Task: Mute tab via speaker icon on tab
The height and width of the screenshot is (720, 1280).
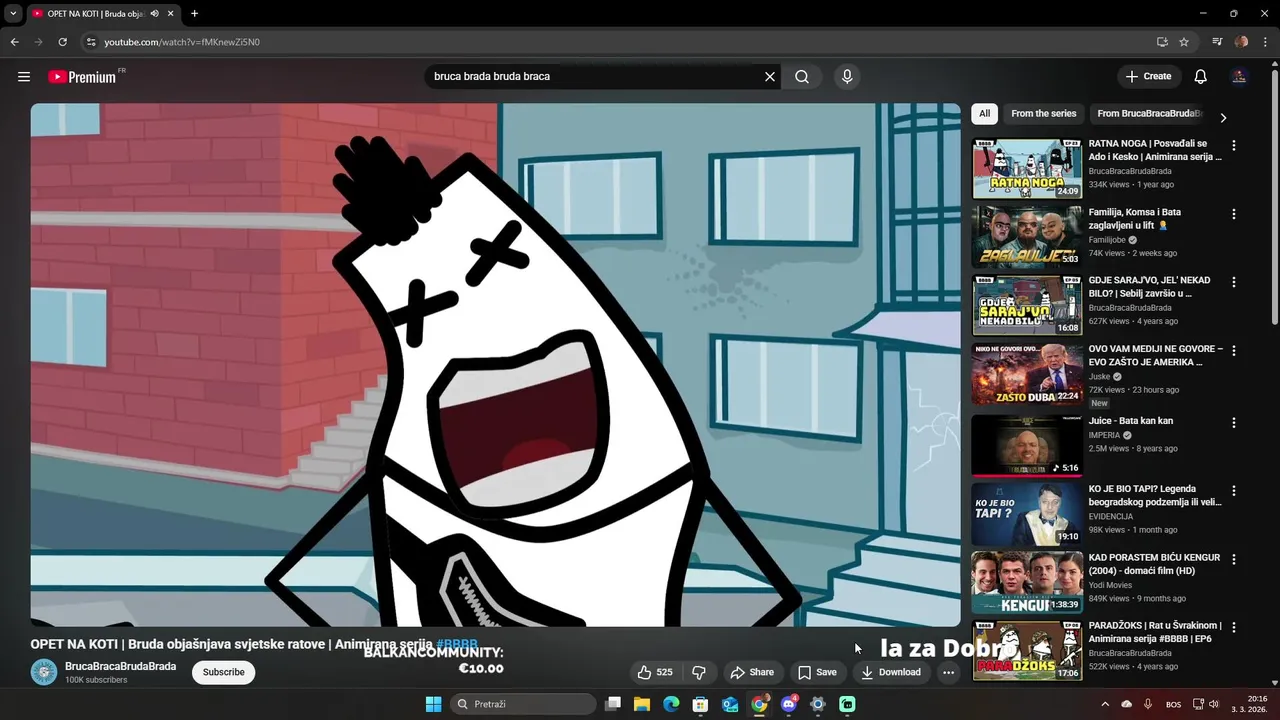Action: click(x=154, y=14)
